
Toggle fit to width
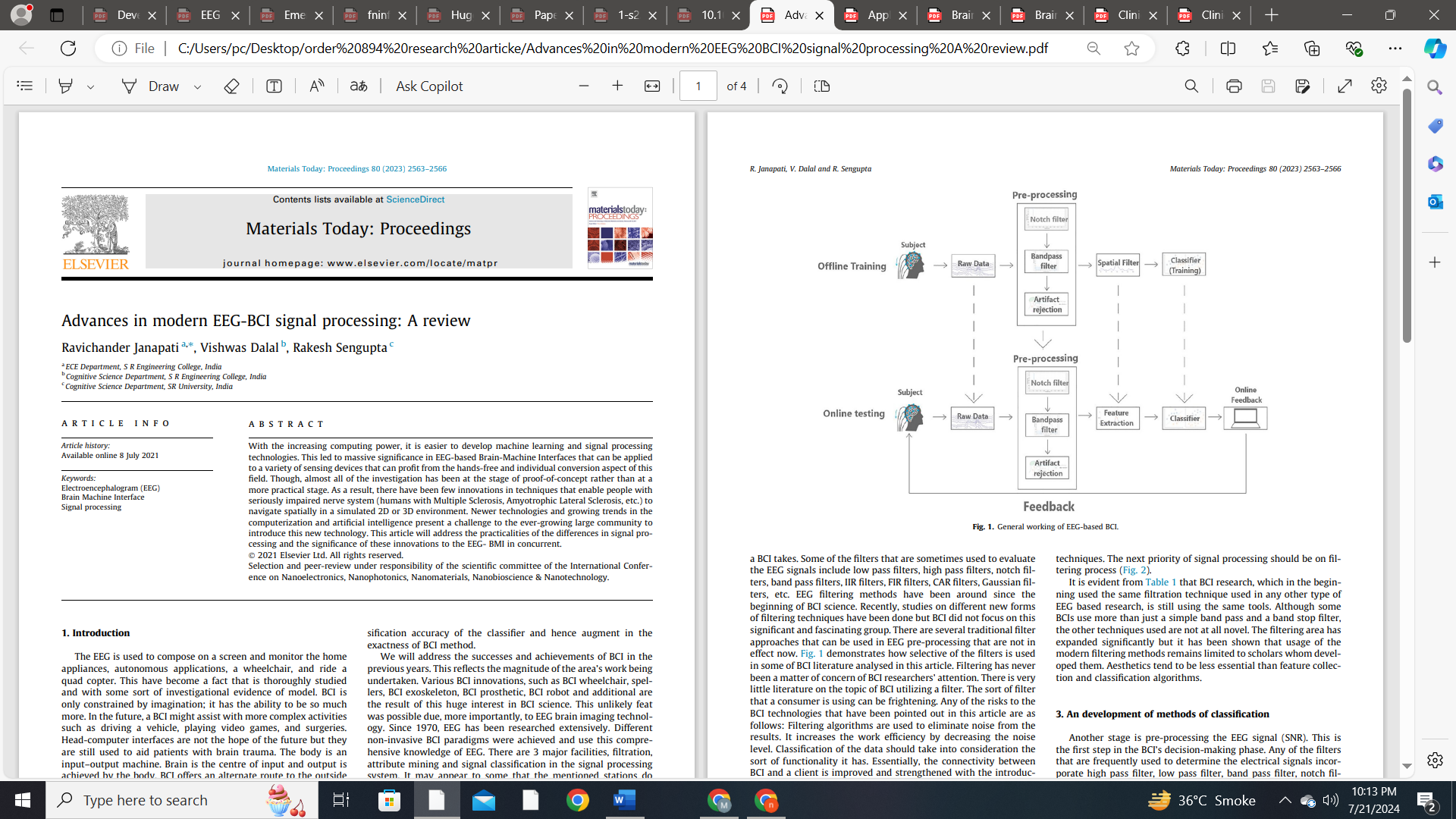pyautogui.click(x=652, y=86)
